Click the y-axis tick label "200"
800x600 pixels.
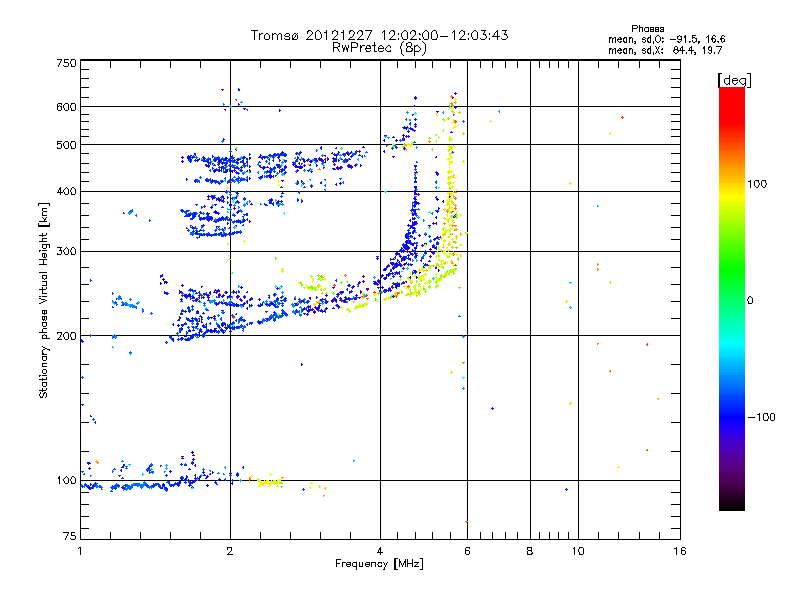(66, 336)
